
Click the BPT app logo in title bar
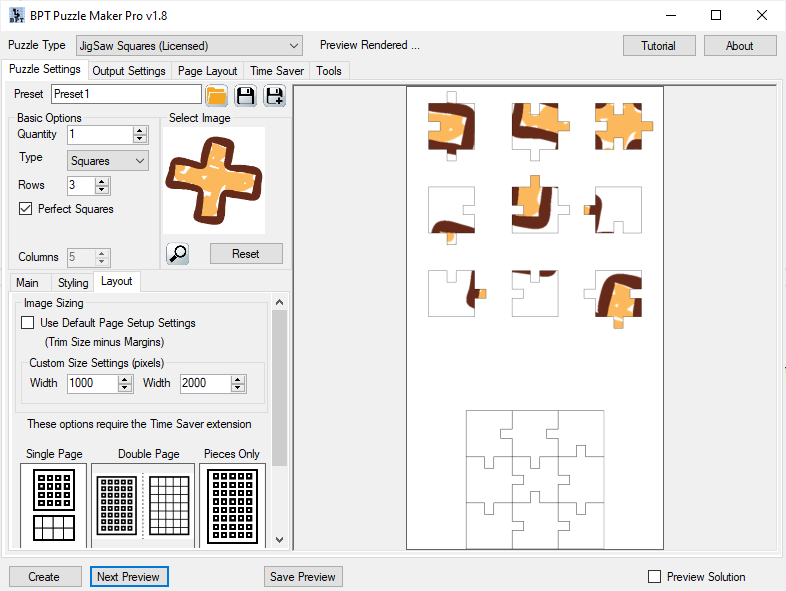(x=17, y=15)
